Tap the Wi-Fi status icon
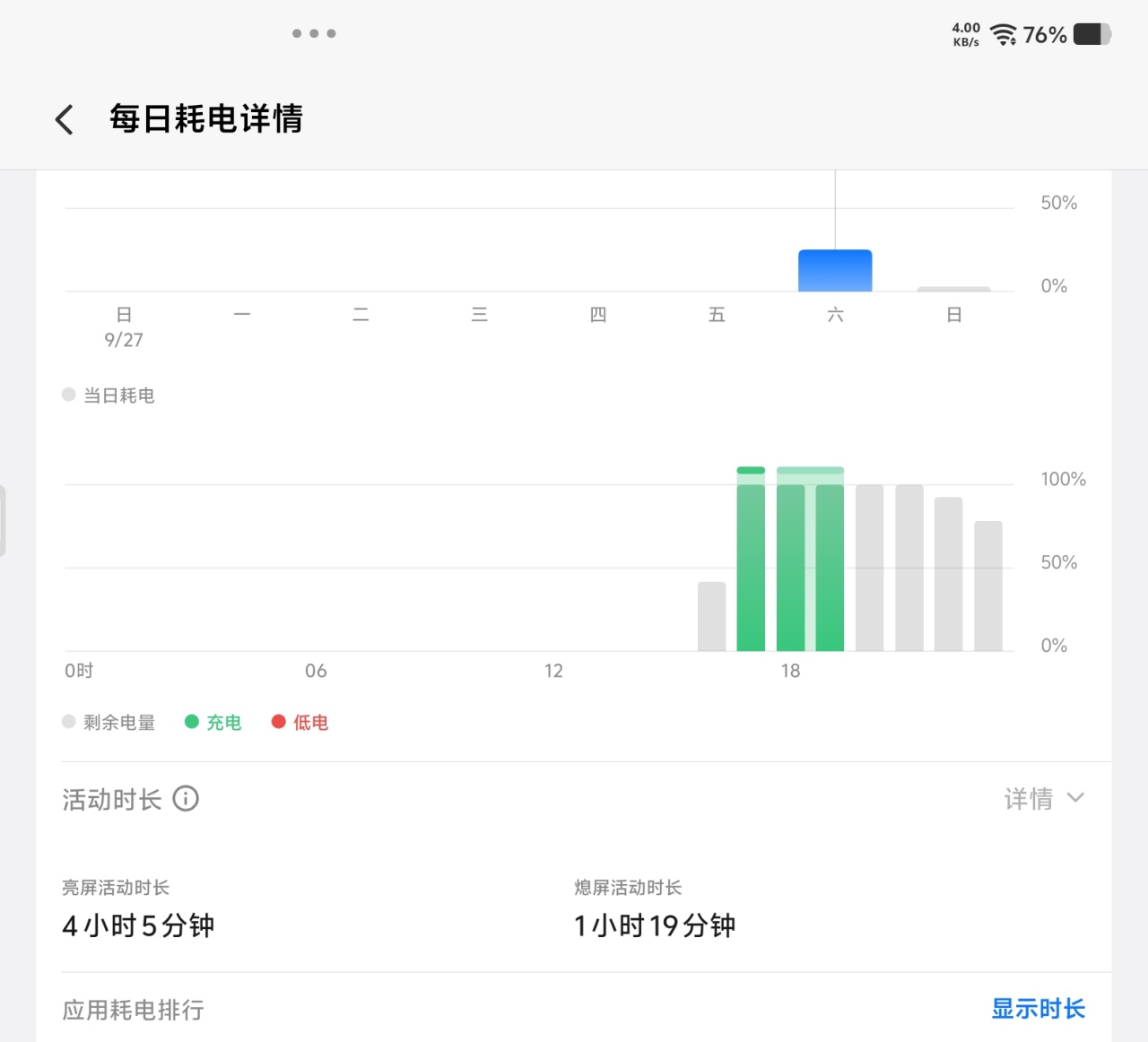This screenshot has height=1042, width=1148. coord(1003,35)
